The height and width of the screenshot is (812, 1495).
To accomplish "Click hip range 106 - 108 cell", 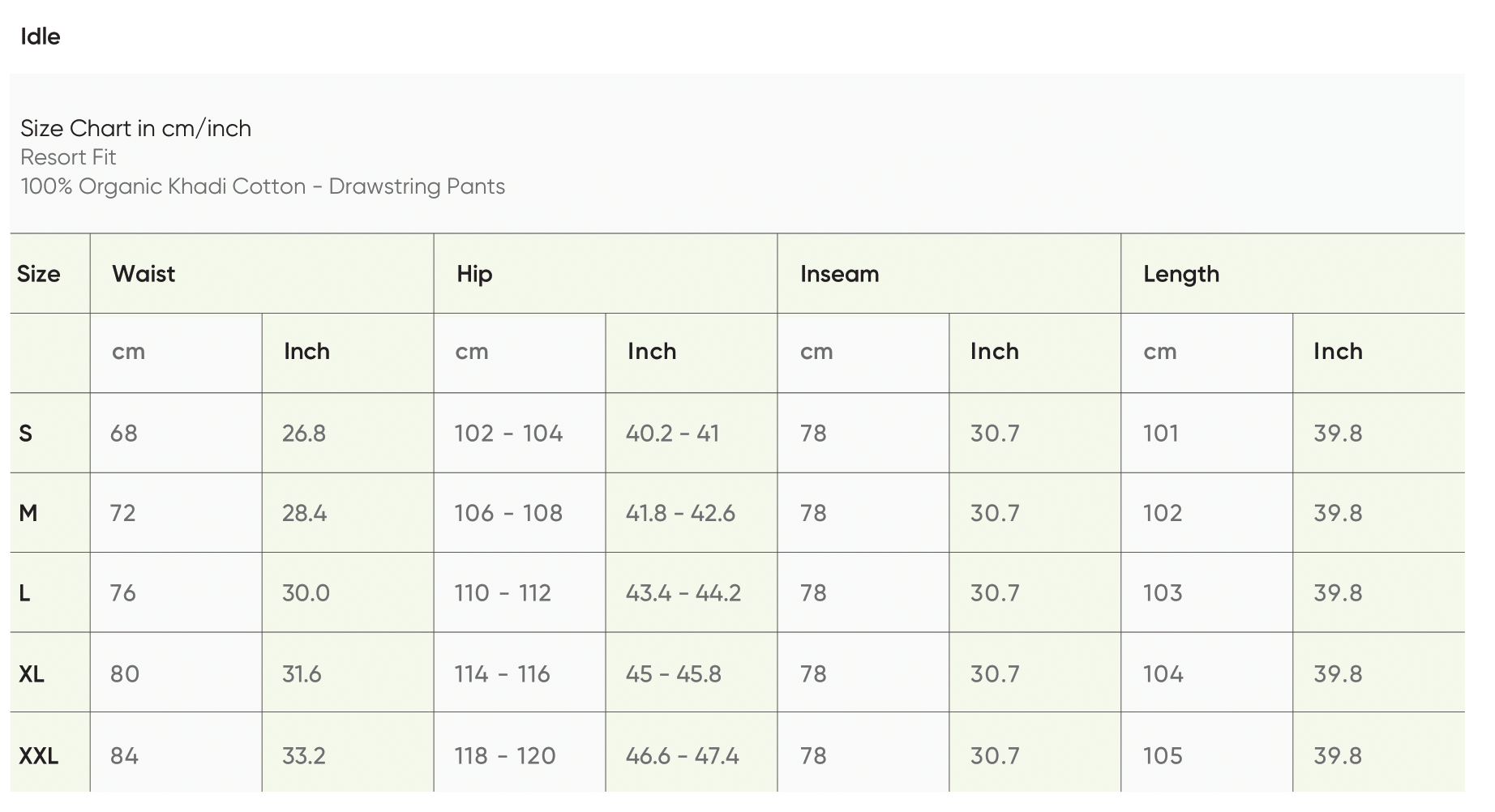I will pos(508,513).
